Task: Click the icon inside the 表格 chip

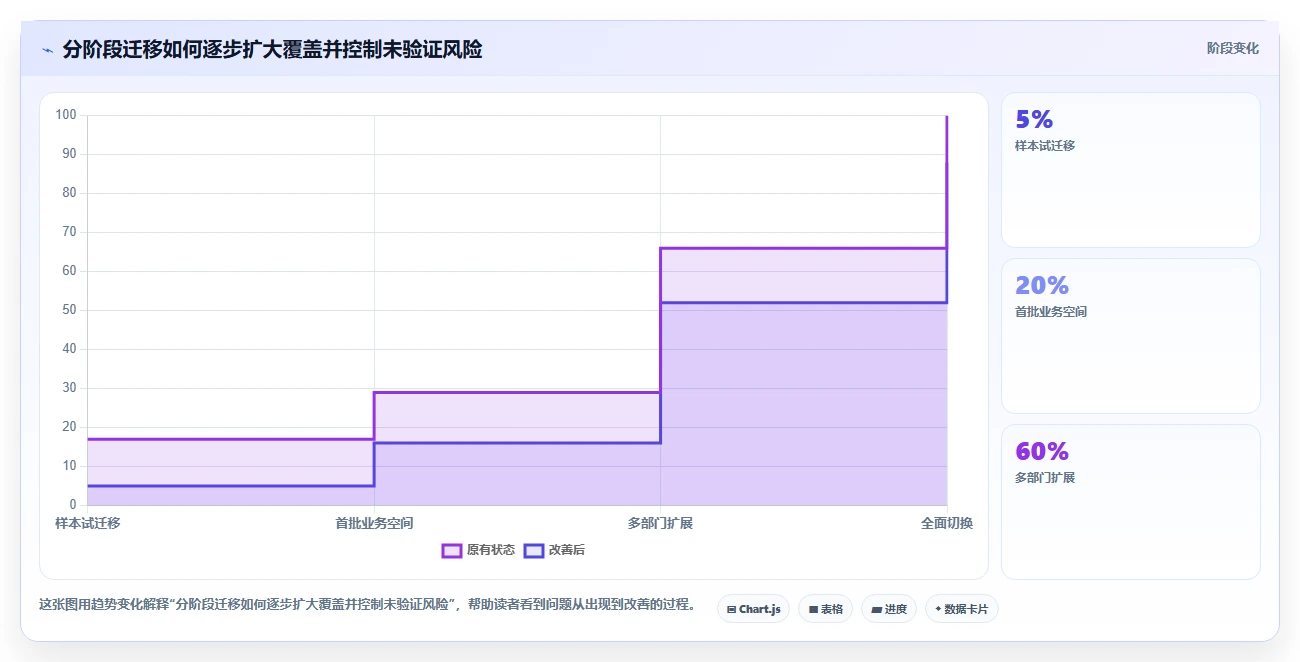Action: (813, 609)
